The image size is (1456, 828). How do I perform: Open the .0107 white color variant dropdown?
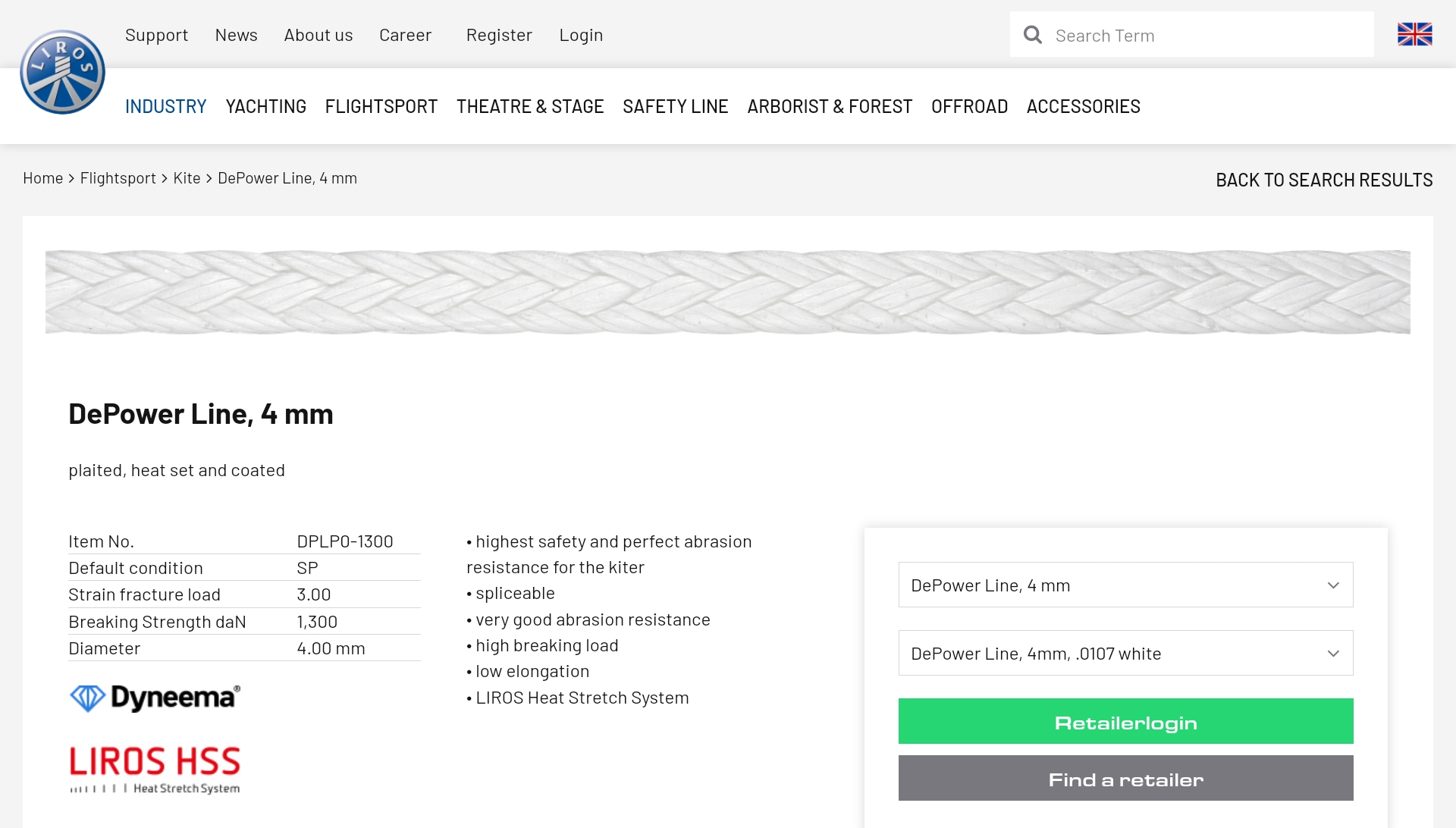click(x=1125, y=653)
